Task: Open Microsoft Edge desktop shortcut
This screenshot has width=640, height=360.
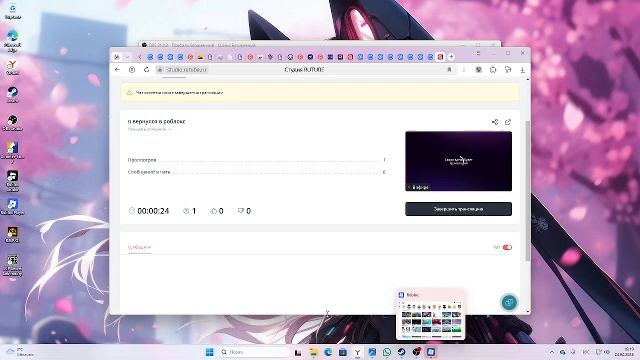Action: (13, 40)
